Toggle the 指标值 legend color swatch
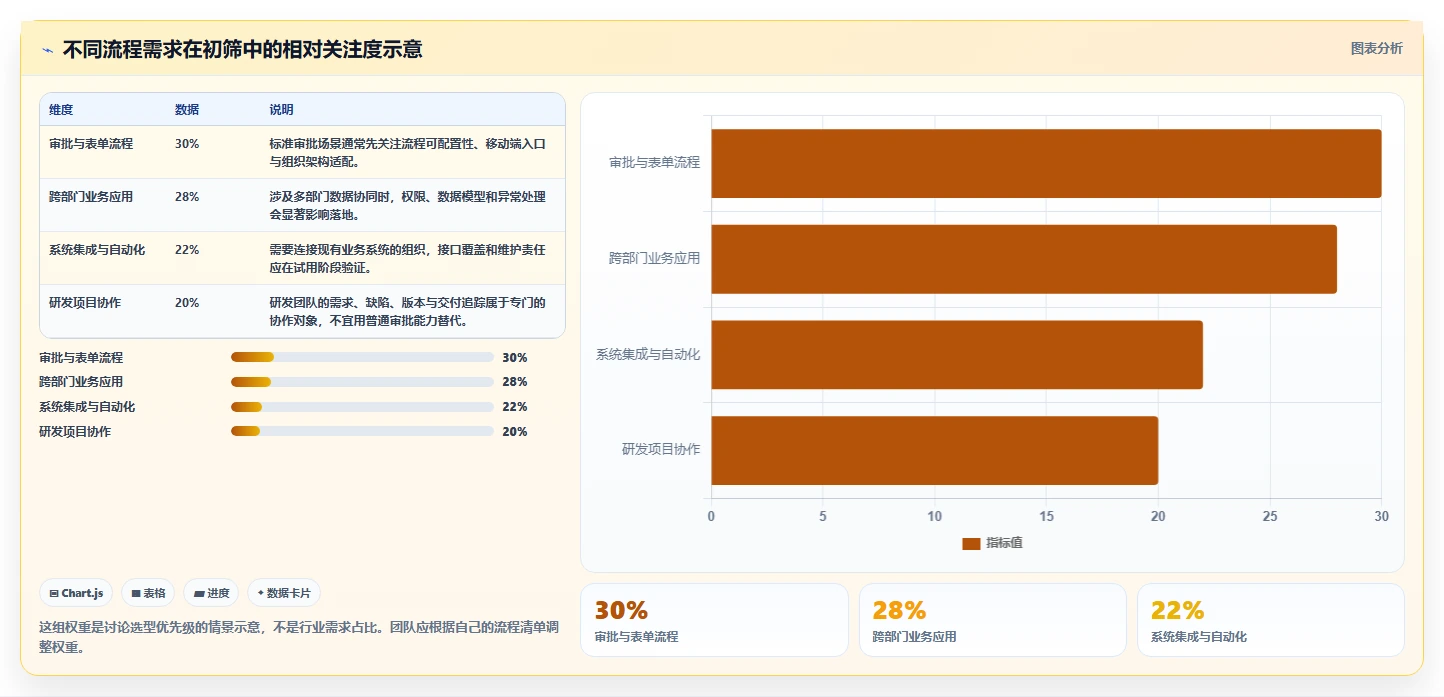Screen dimensions: 1444x697 pos(971,543)
